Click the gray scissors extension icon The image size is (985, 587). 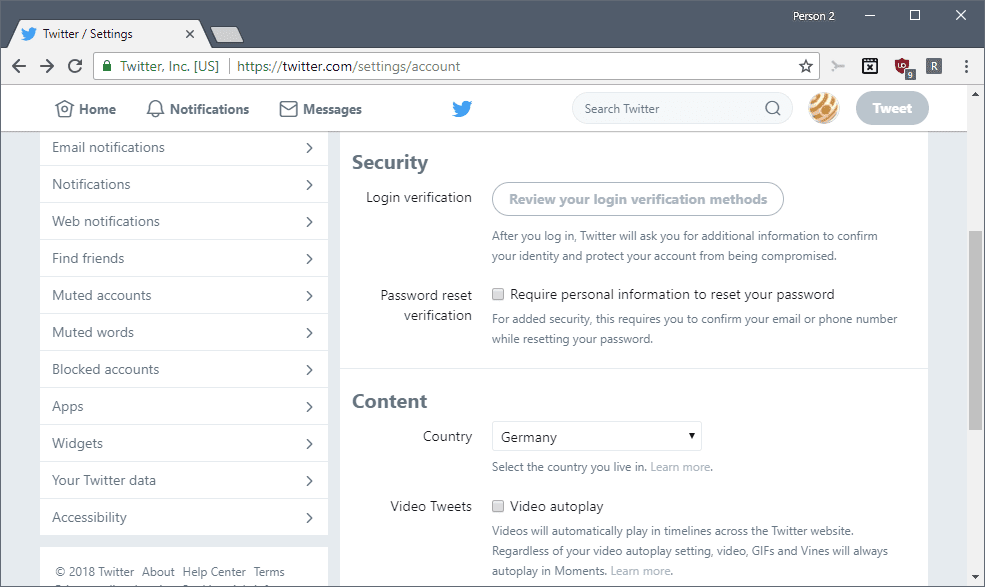tap(837, 66)
